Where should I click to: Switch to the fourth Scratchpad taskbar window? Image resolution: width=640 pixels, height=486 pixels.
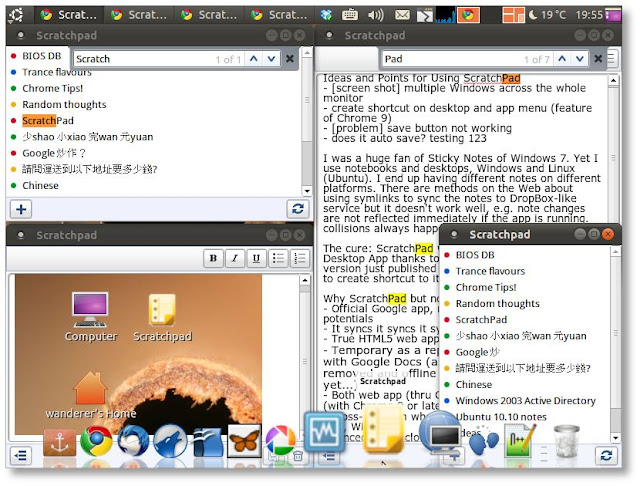[280, 15]
